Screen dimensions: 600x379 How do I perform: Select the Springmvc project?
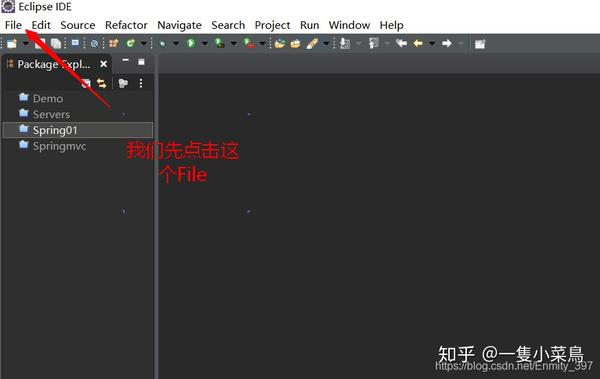point(59,146)
